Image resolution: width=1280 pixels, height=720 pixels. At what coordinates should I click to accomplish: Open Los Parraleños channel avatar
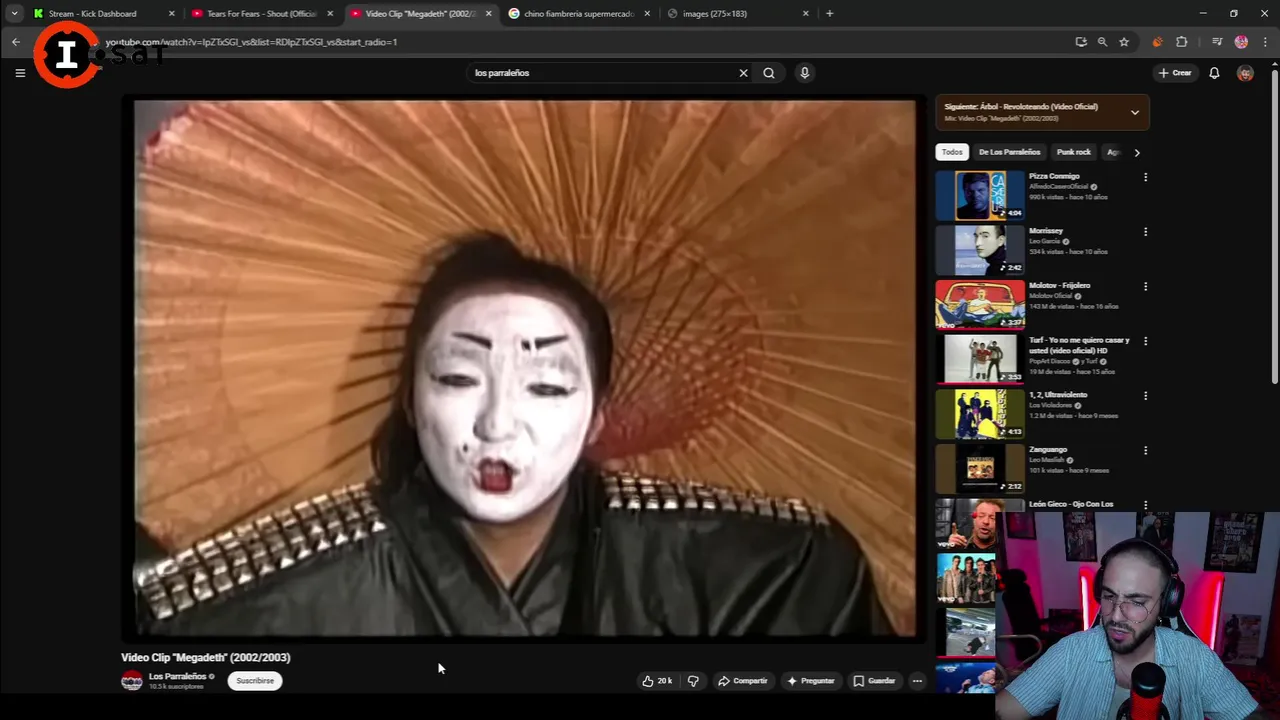(x=132, y=681)
